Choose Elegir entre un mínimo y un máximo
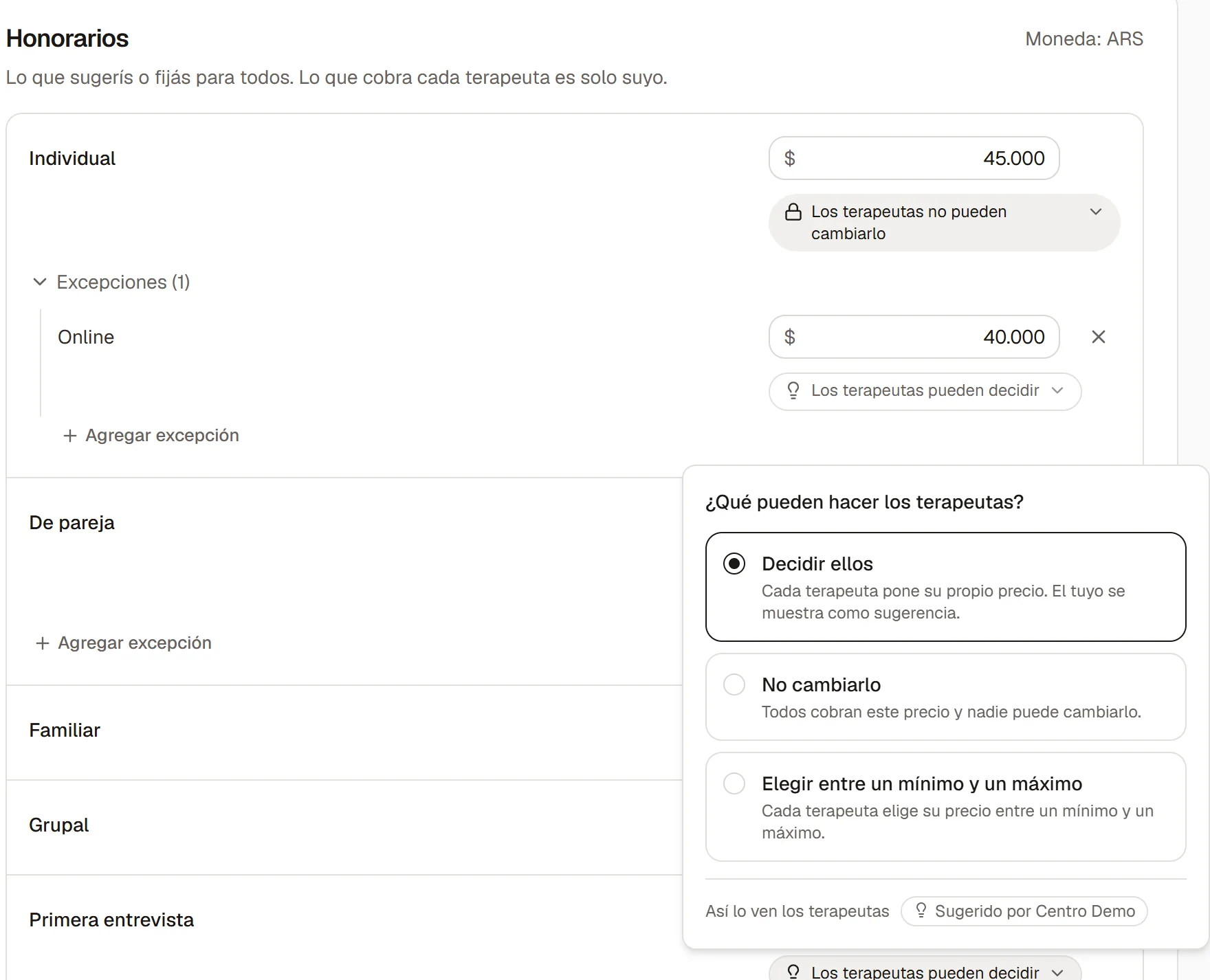The image size is (1210, 980). coord(945,807)
